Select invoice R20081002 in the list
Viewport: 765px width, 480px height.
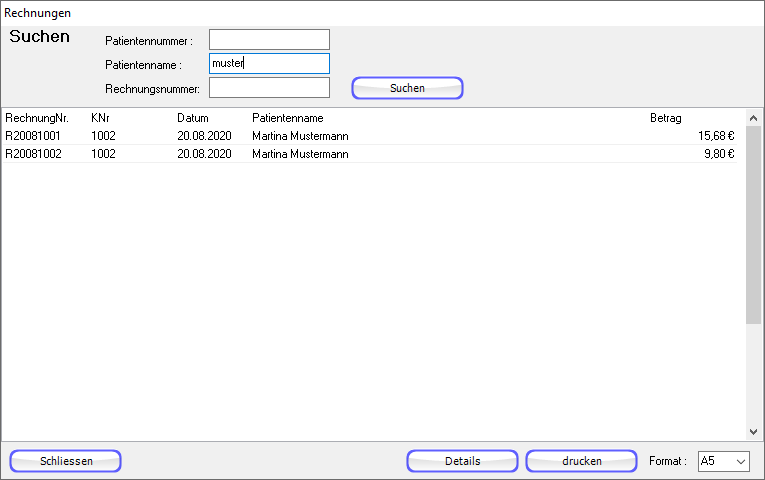coord(33,154)
